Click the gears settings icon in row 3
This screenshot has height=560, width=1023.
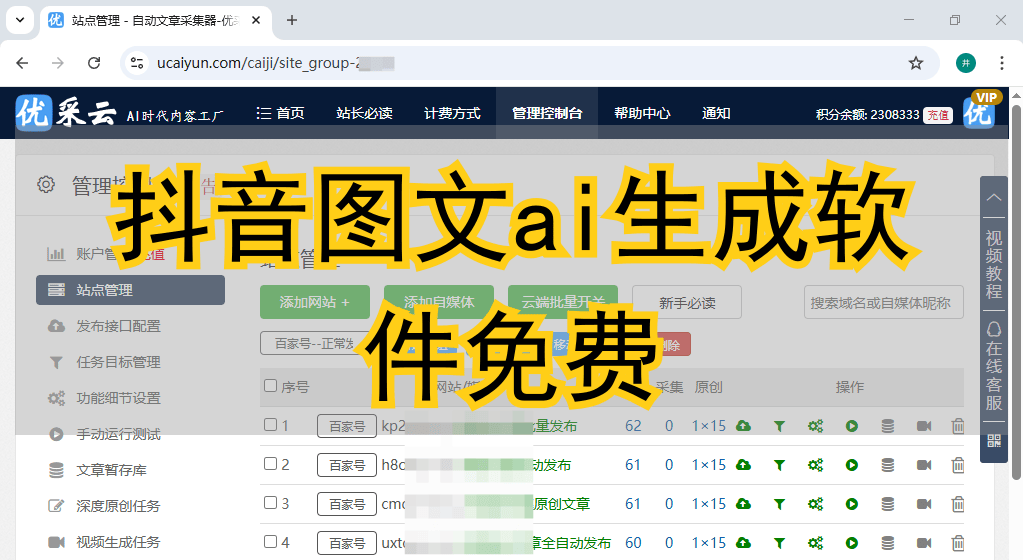coord(815,504)
